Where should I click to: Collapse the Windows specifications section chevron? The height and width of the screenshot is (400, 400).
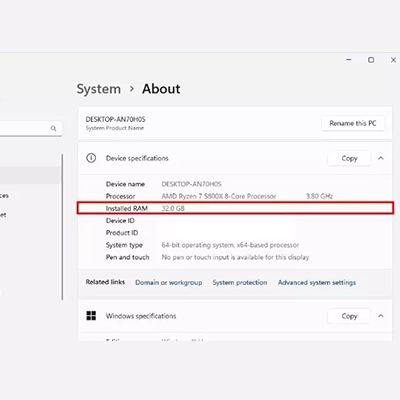(x=381, y=316)
